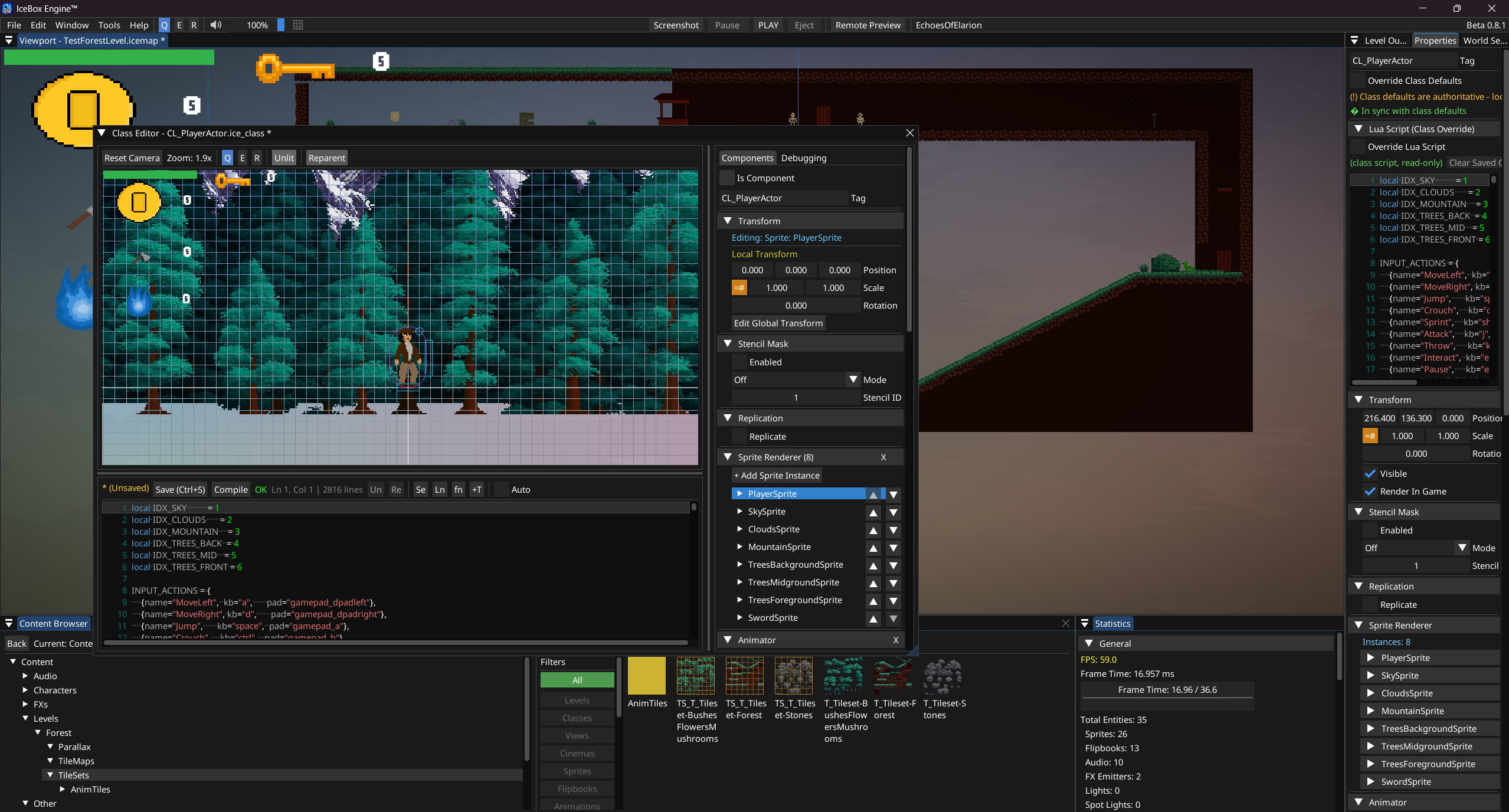Click Reset Camera in Class Editor
The image size is (1509, 812).
tap(132, 158)
